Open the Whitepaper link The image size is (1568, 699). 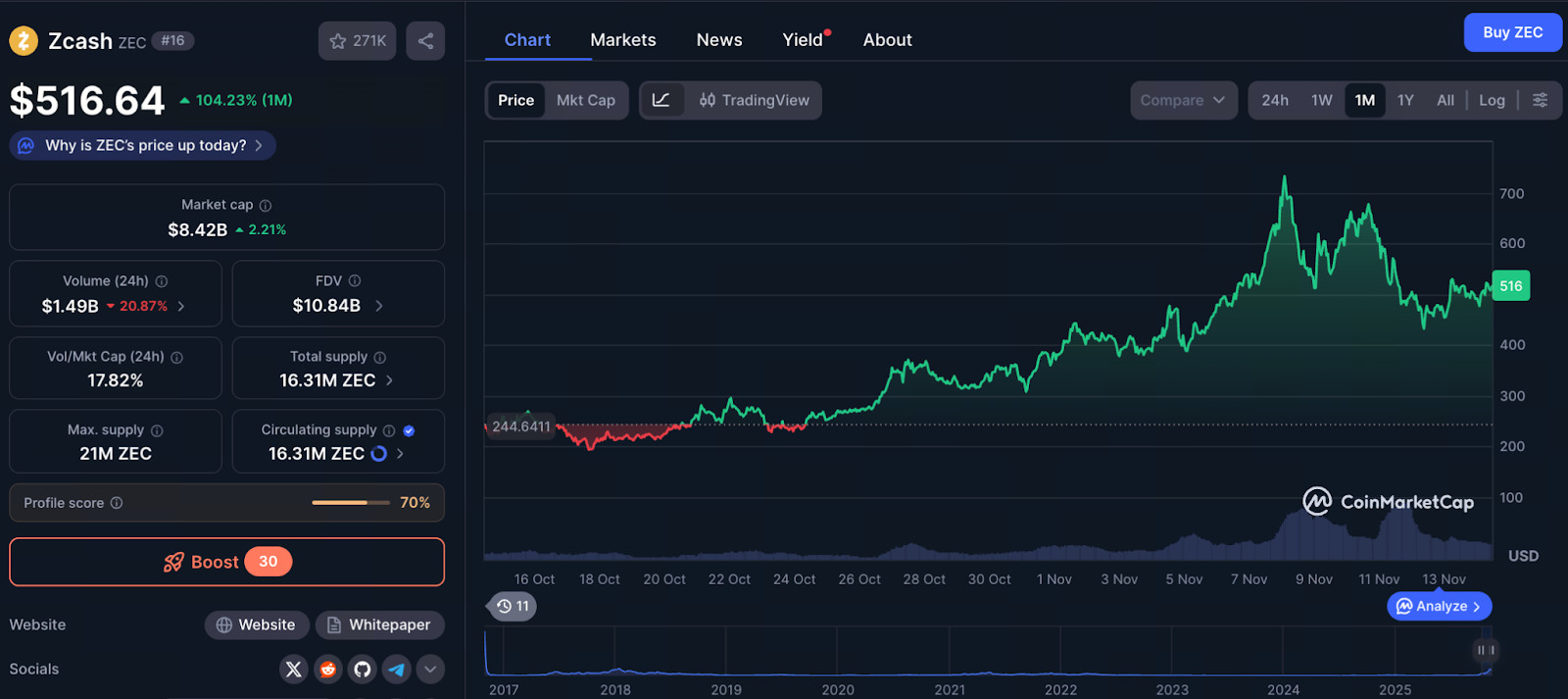[379, 625]
